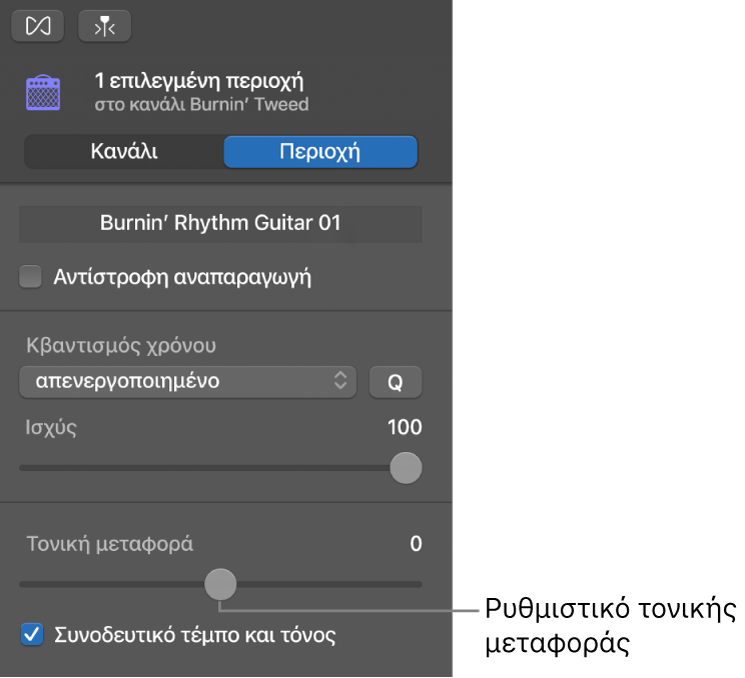The image size is (745, 678).
Task: Click the Burnin' Rhythm Guitar 01 name field
Action: pyautogui.click(x=220, y=223)
